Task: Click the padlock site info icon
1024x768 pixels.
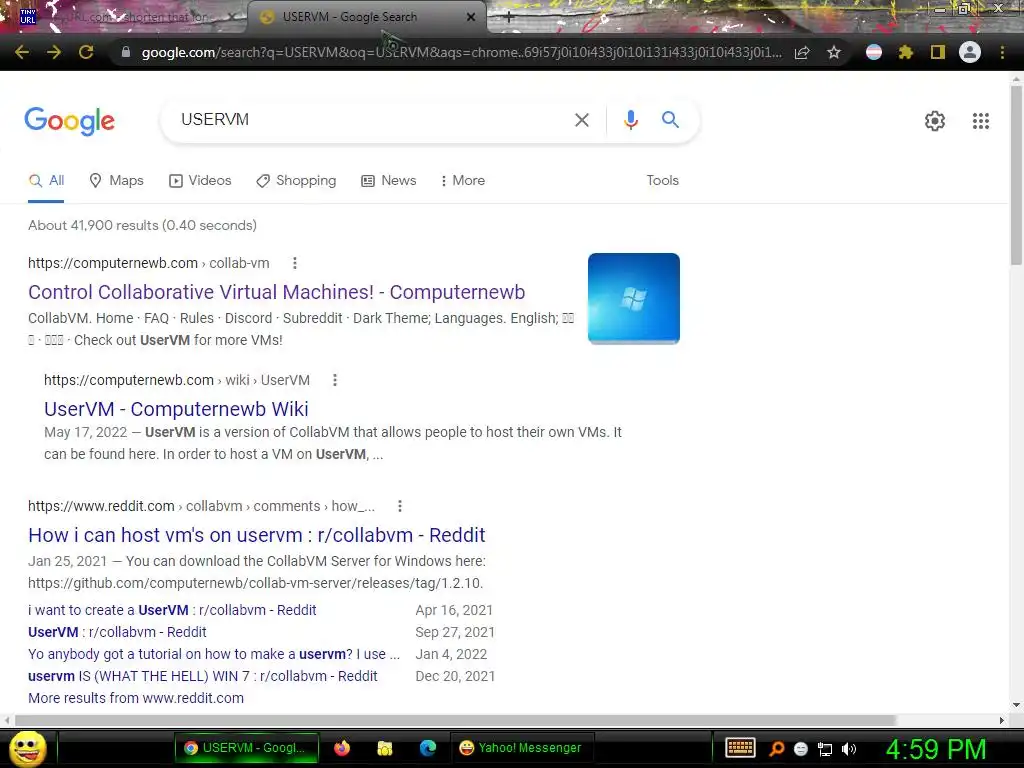Action: tap(125, 52)
